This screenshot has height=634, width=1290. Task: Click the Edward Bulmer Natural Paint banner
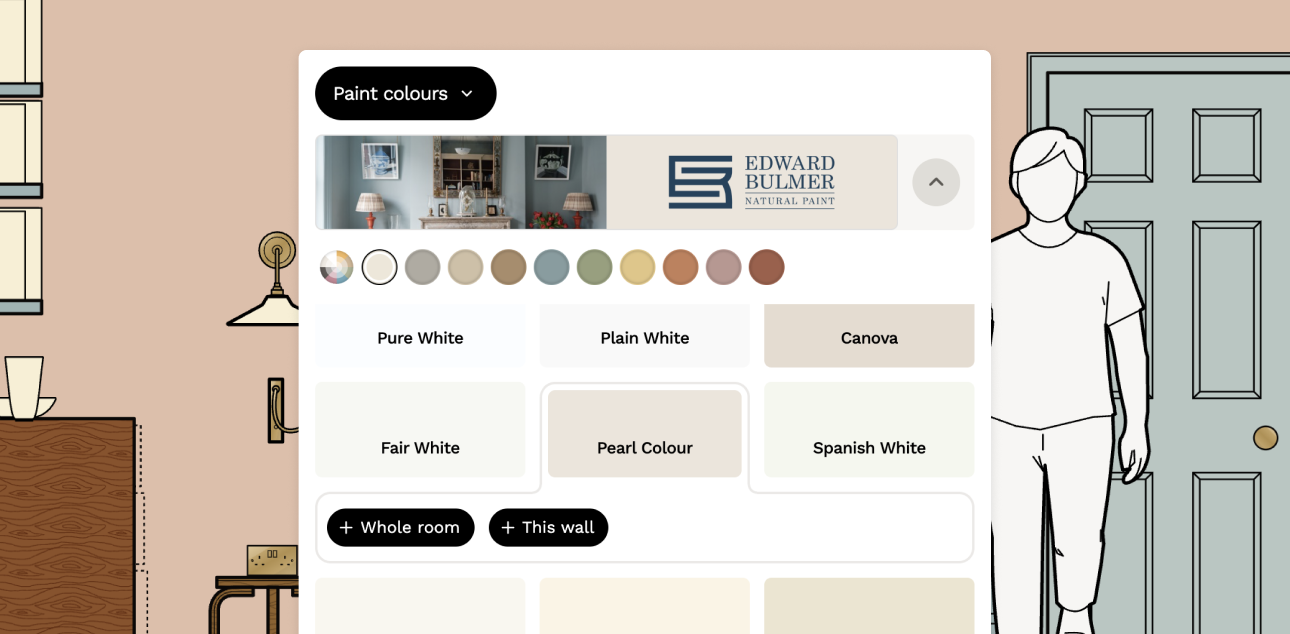pos(606,182)
